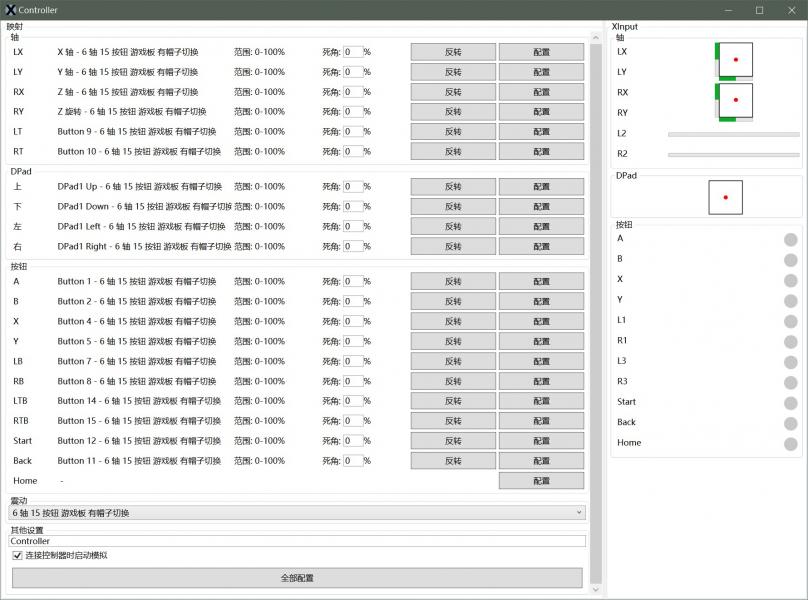Click 配置 button for RT trigger

541,152
